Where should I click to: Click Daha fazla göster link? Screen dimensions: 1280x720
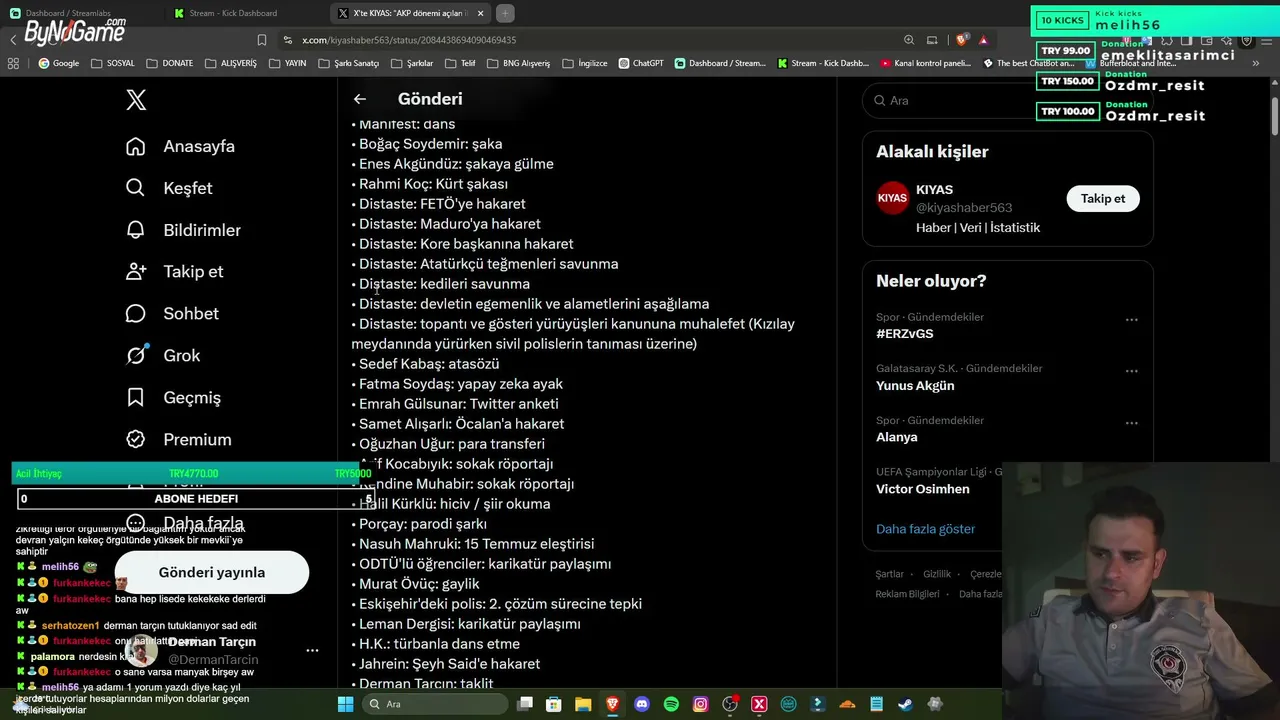coord(925,529)
